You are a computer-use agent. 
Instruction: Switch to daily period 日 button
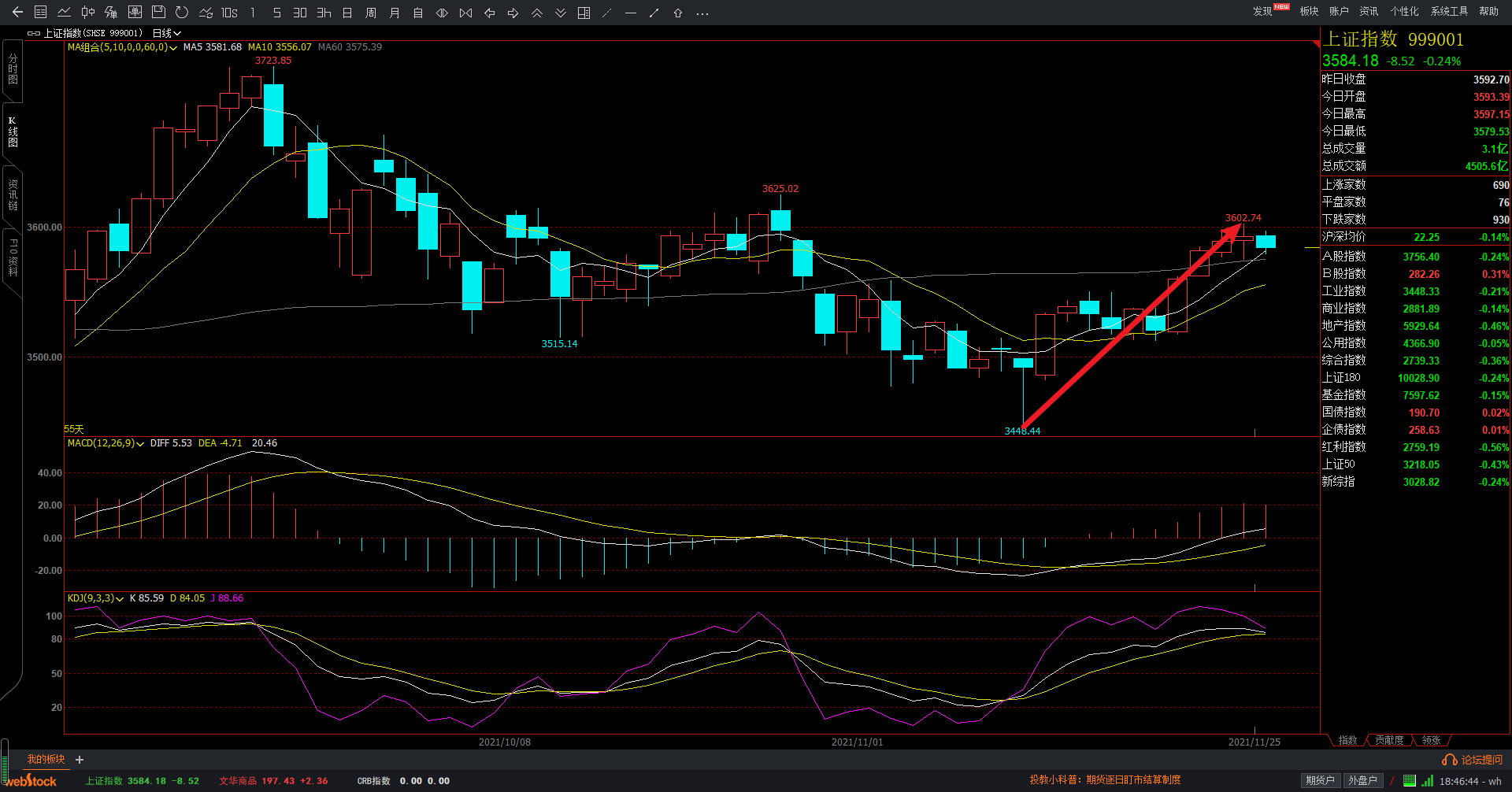point(347,13)
